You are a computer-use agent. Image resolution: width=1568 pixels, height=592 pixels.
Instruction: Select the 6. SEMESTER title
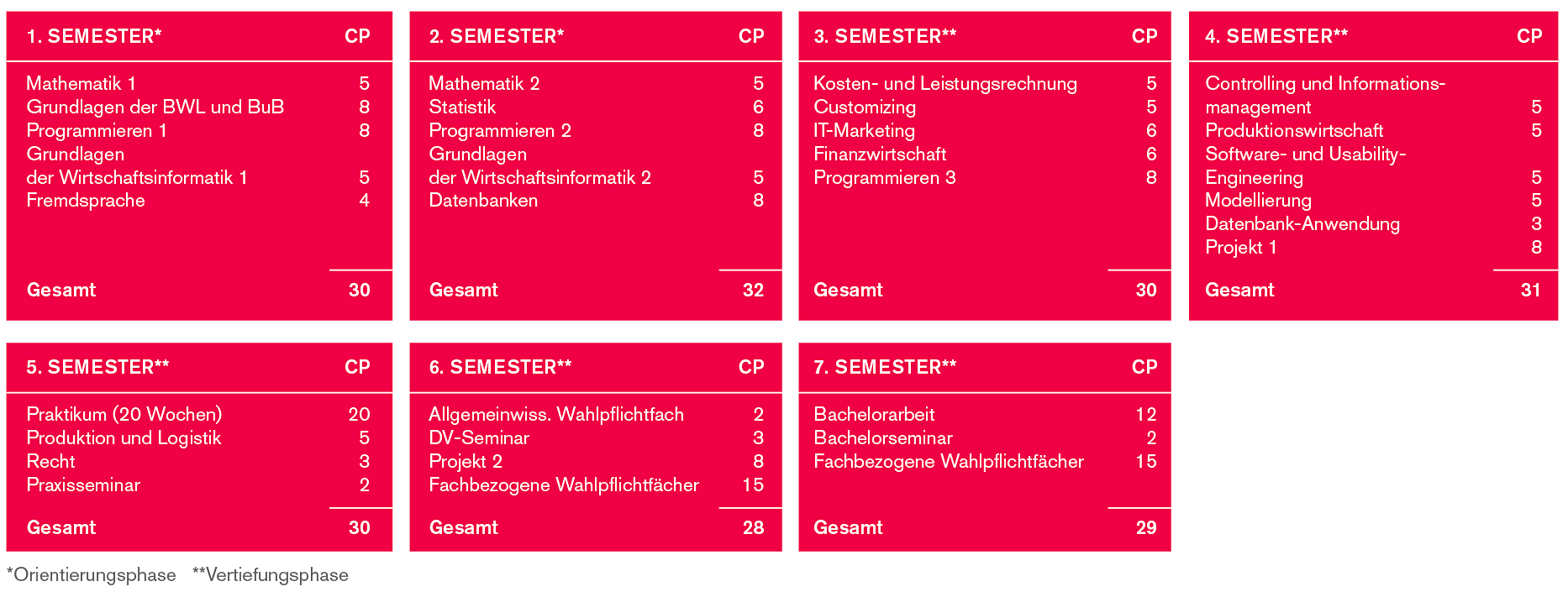[500, 368]
